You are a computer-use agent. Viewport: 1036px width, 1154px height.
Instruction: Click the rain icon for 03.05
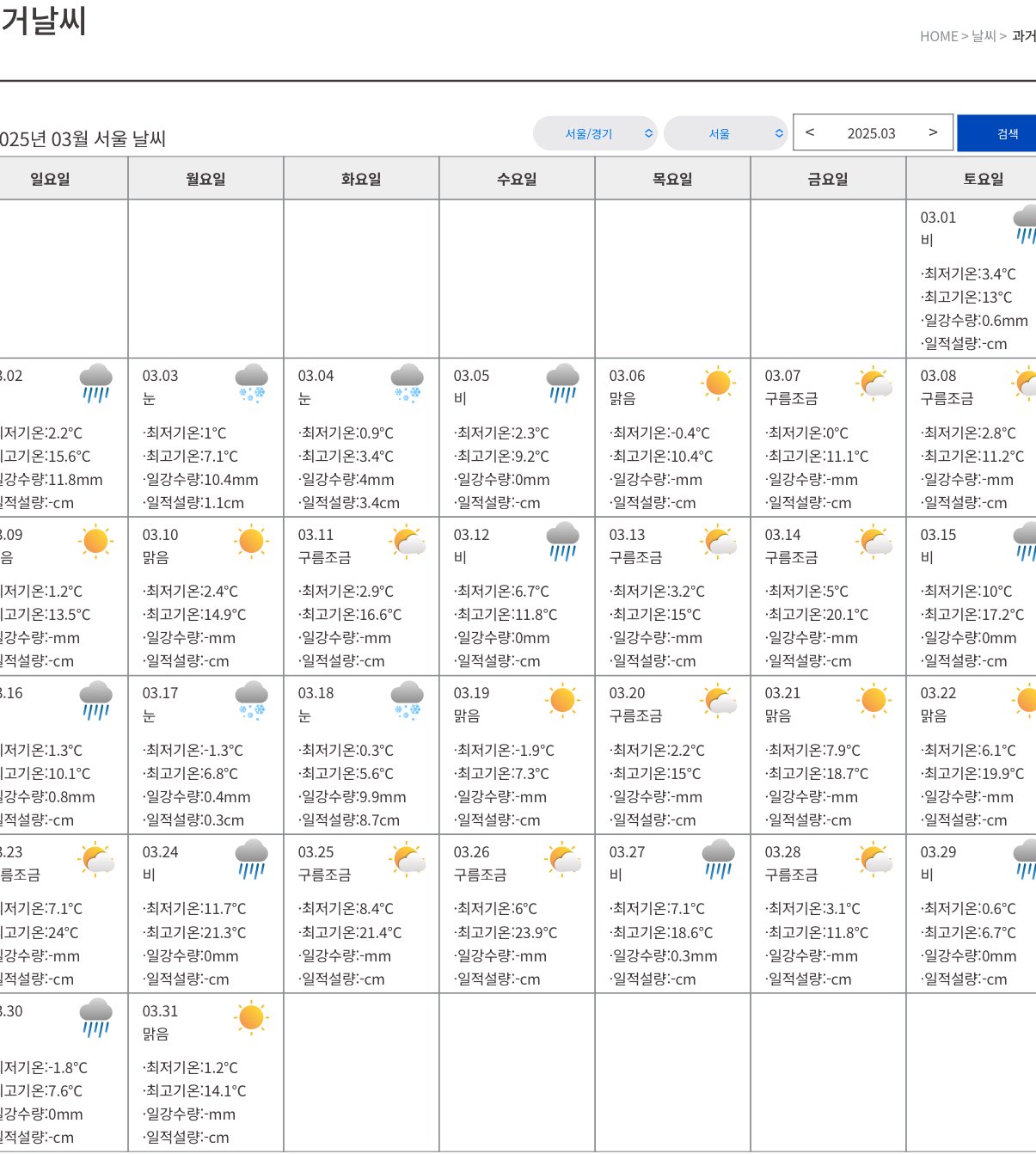click(562, 383)
